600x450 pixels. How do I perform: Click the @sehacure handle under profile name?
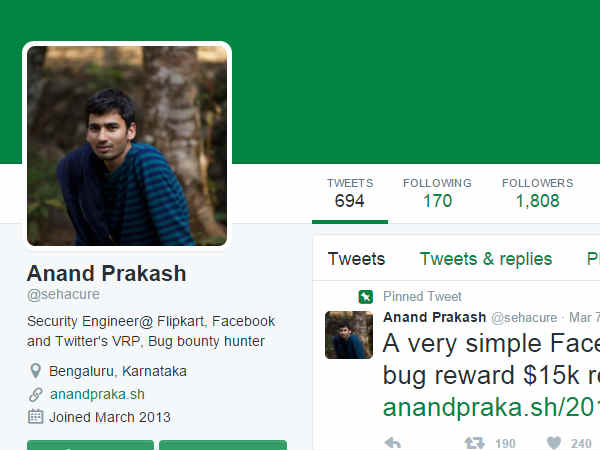63,294
